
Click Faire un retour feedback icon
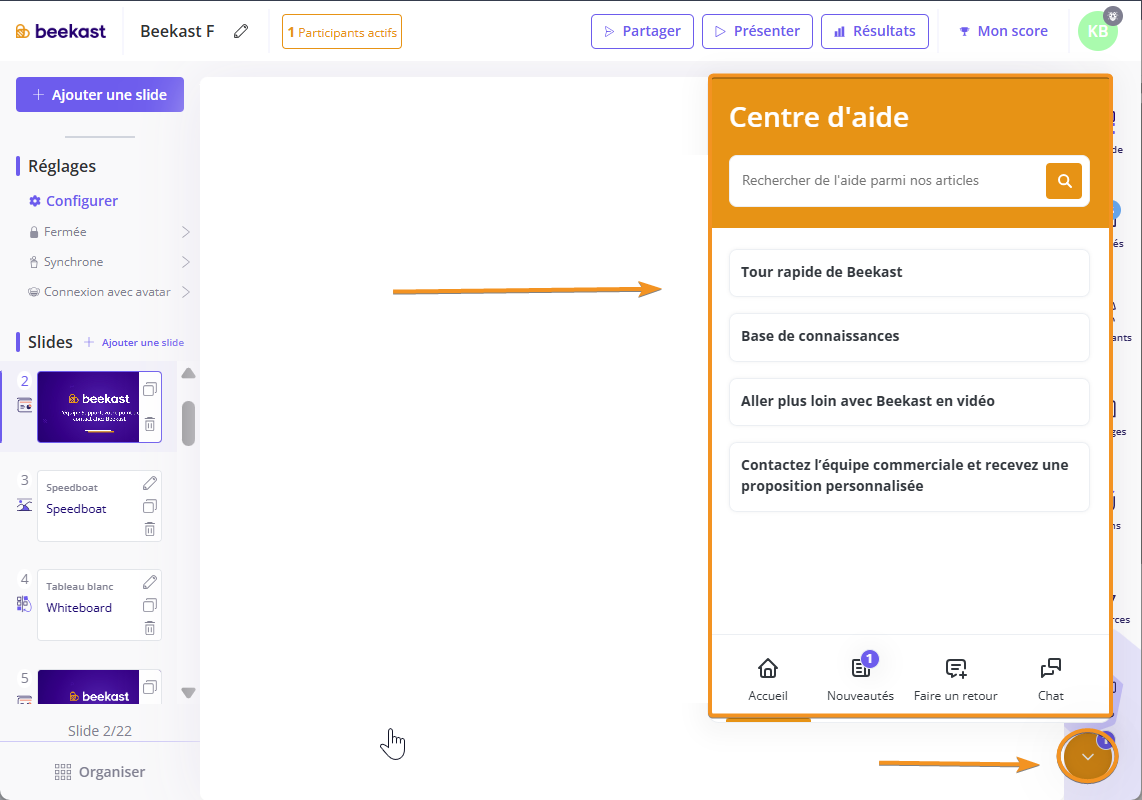point(955,678)
